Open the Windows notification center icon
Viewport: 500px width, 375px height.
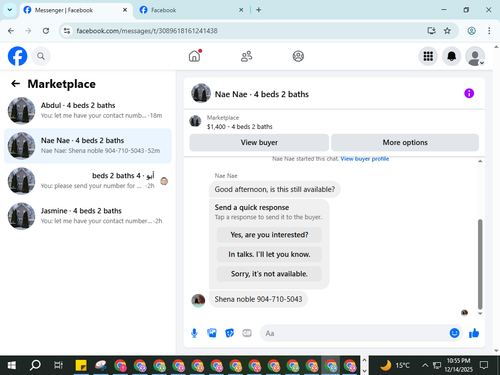[484, 365]
